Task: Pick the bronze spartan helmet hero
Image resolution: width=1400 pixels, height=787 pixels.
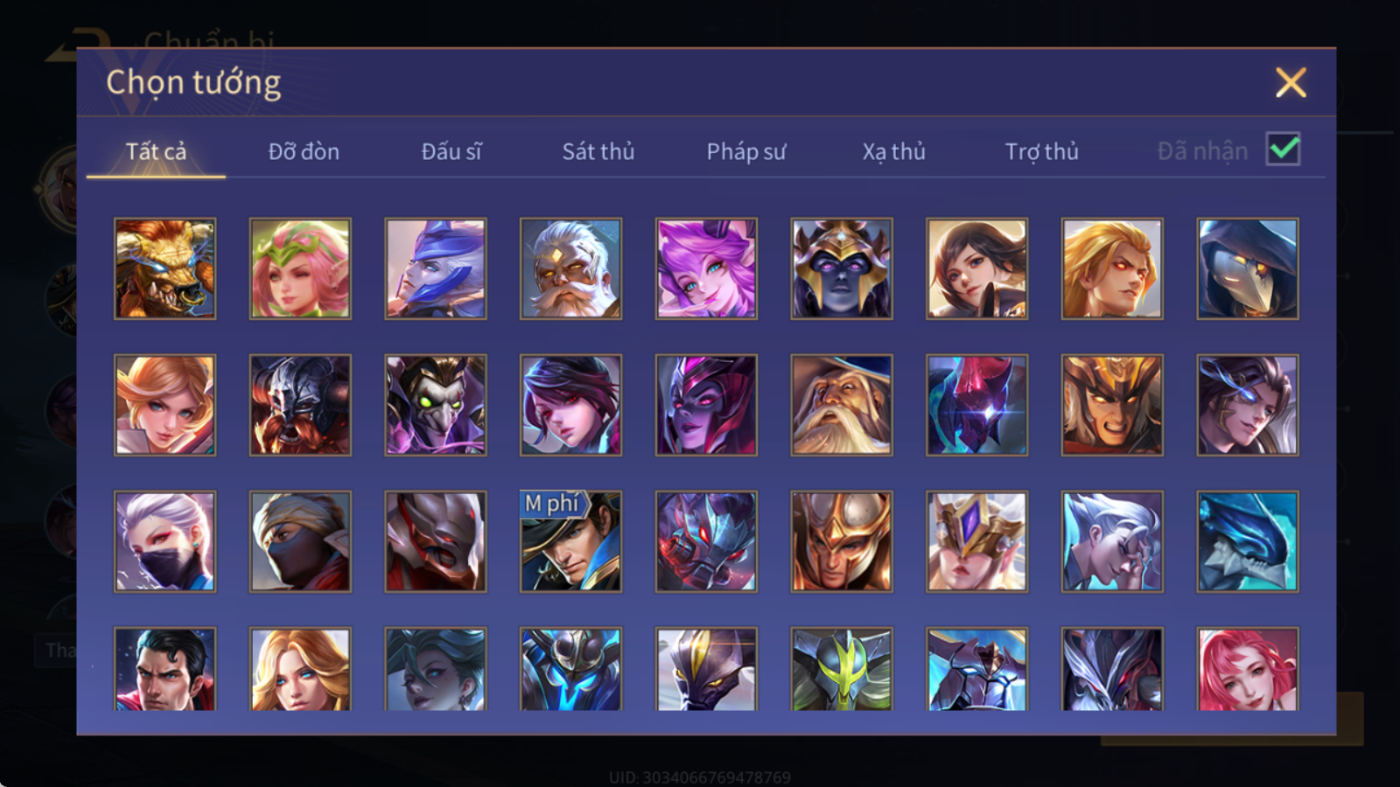Action: (842, 541)
